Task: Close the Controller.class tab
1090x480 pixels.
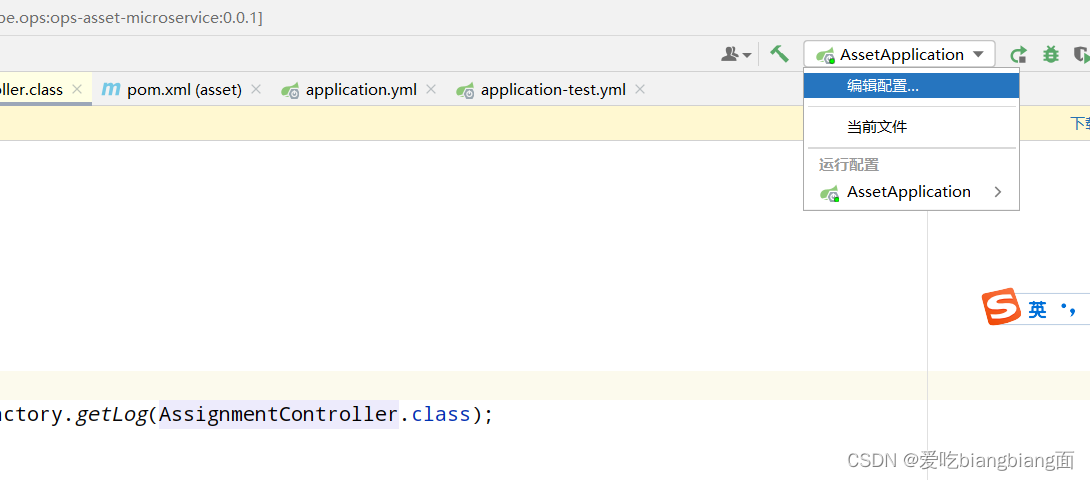Action: click(x=77, y=89)
